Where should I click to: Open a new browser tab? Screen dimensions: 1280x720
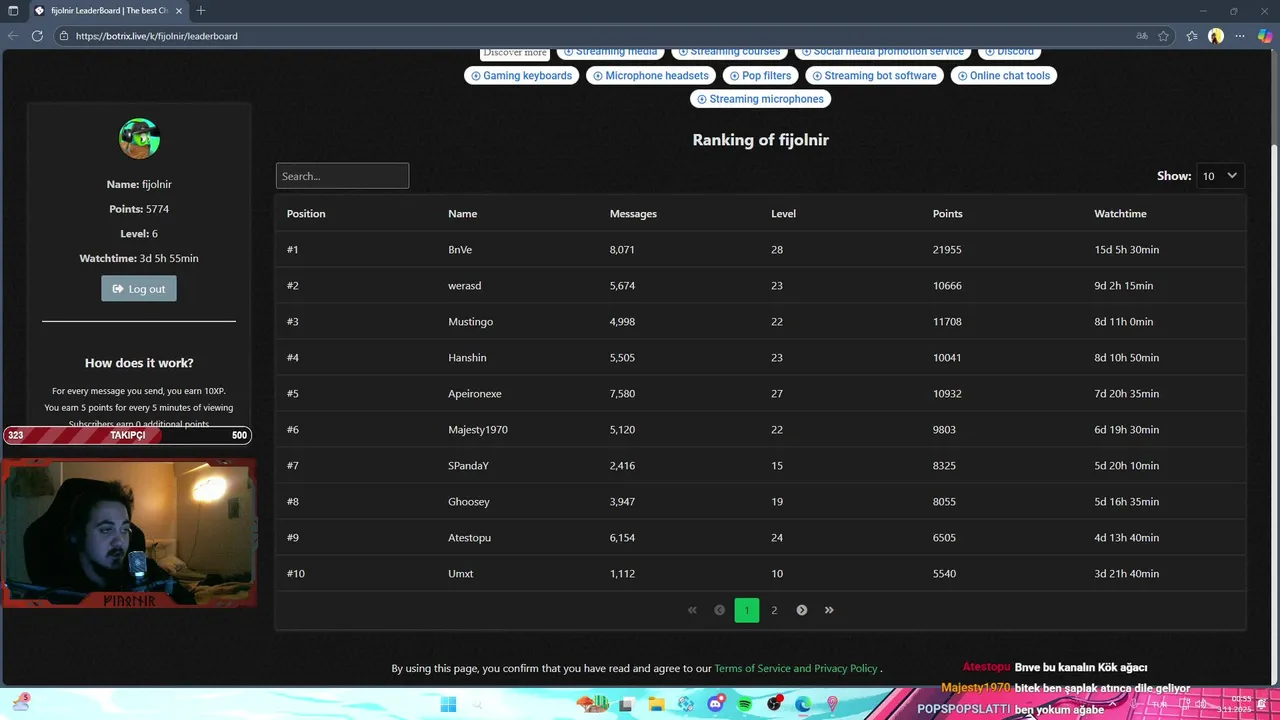pos(201,11)
